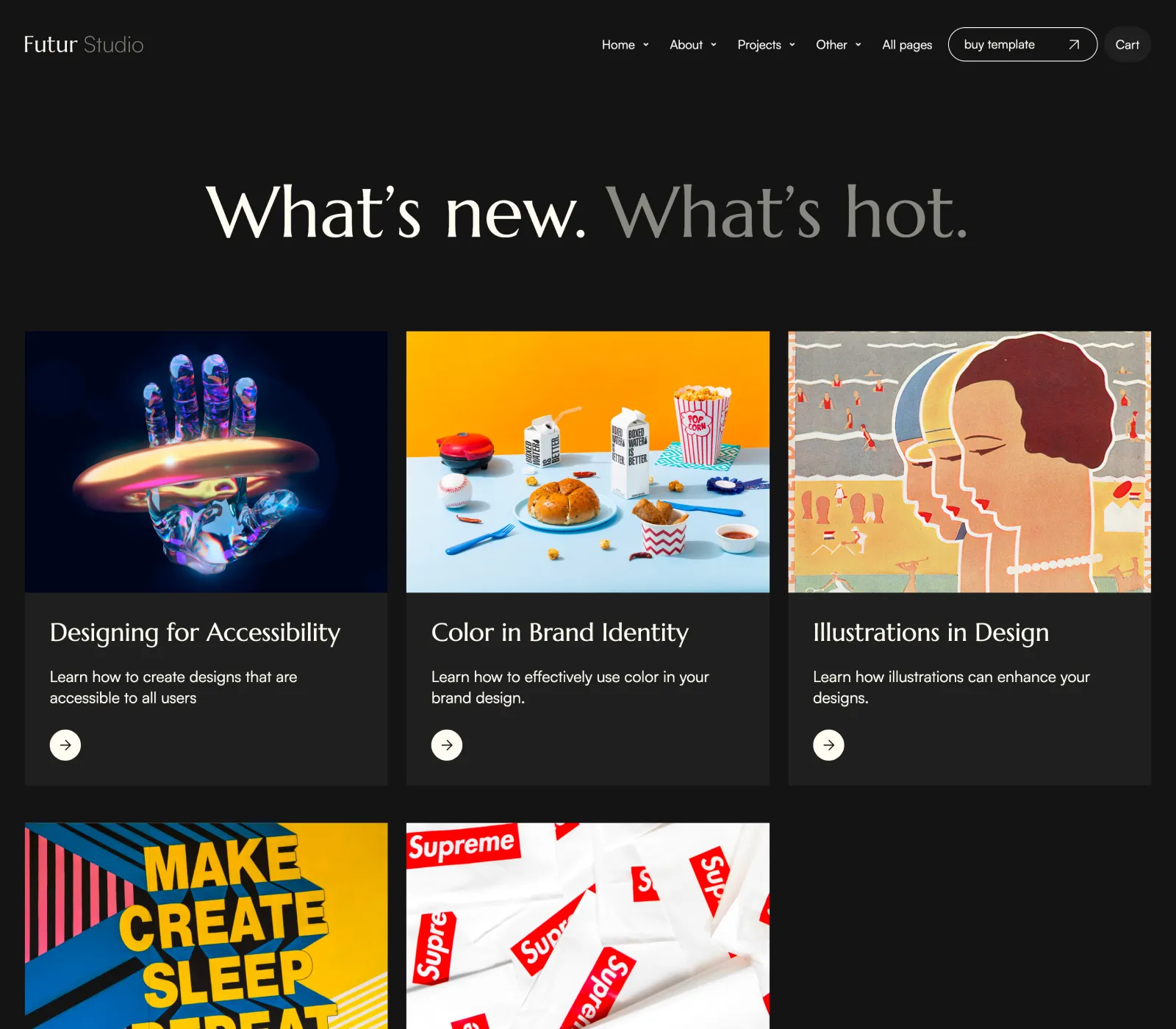Go to Futur Studio logo home link

(84, 44)
